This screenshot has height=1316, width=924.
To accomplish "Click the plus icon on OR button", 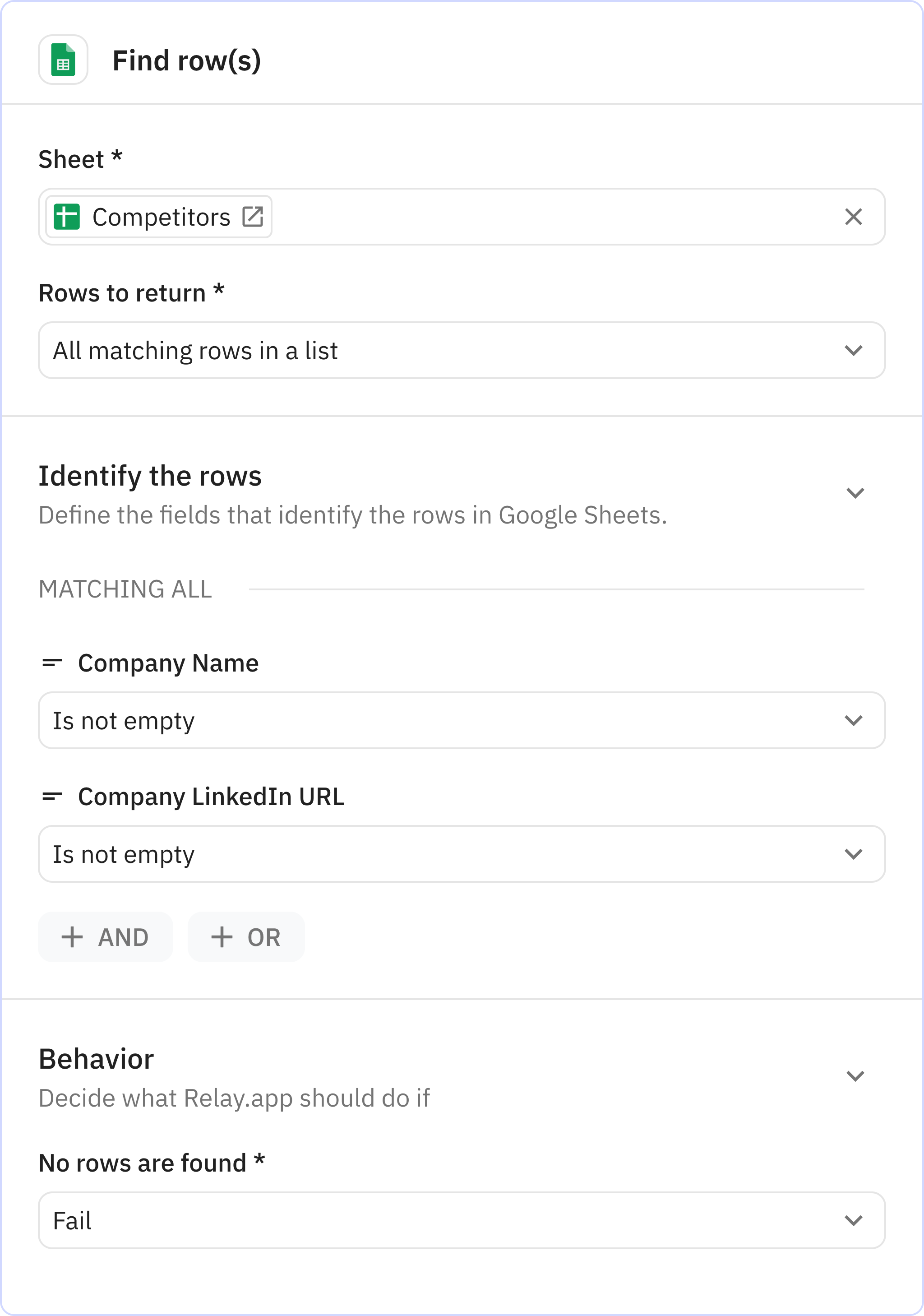I will click(222, 938).
